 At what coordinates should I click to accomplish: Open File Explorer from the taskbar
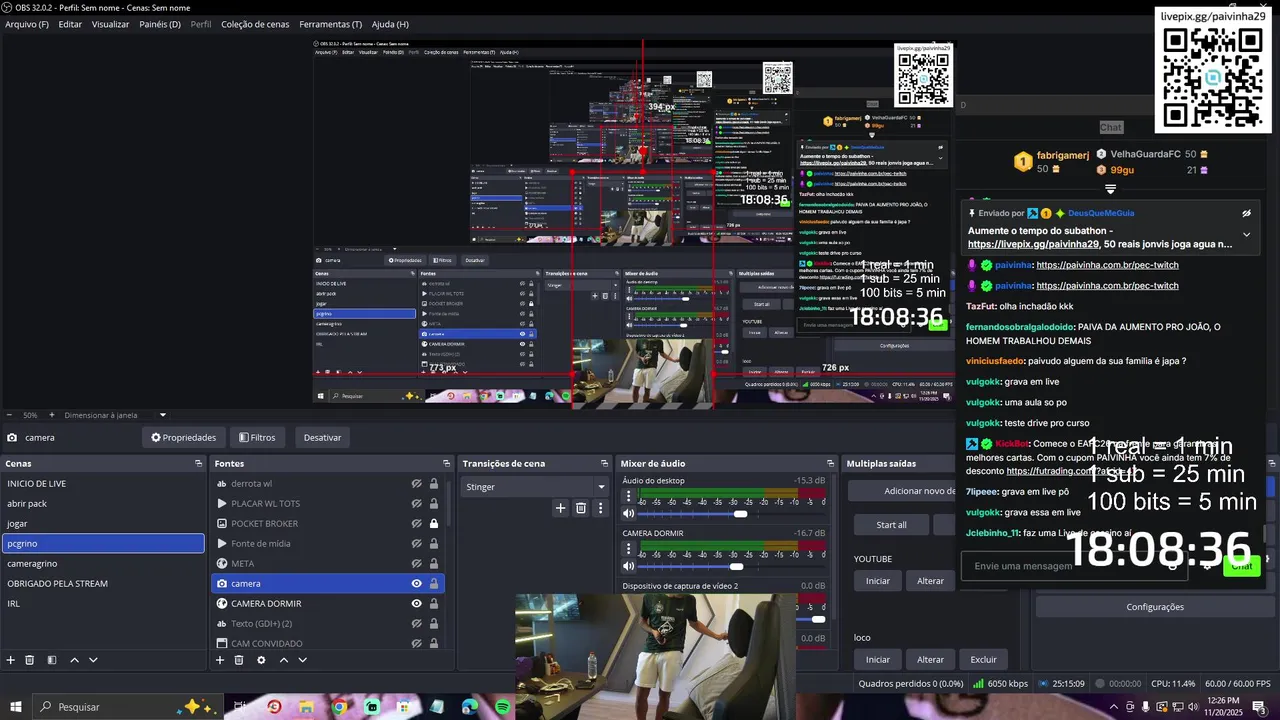coord(307,707)
